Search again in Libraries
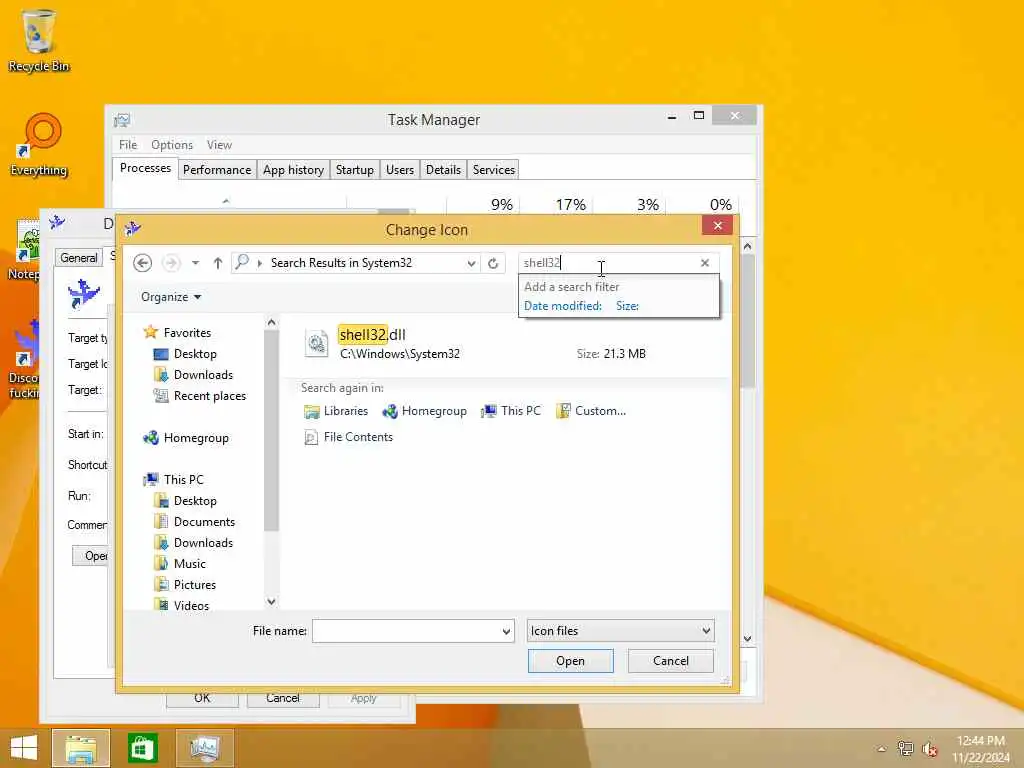This screenshot has width=1024, height=768. click(336, 411)
